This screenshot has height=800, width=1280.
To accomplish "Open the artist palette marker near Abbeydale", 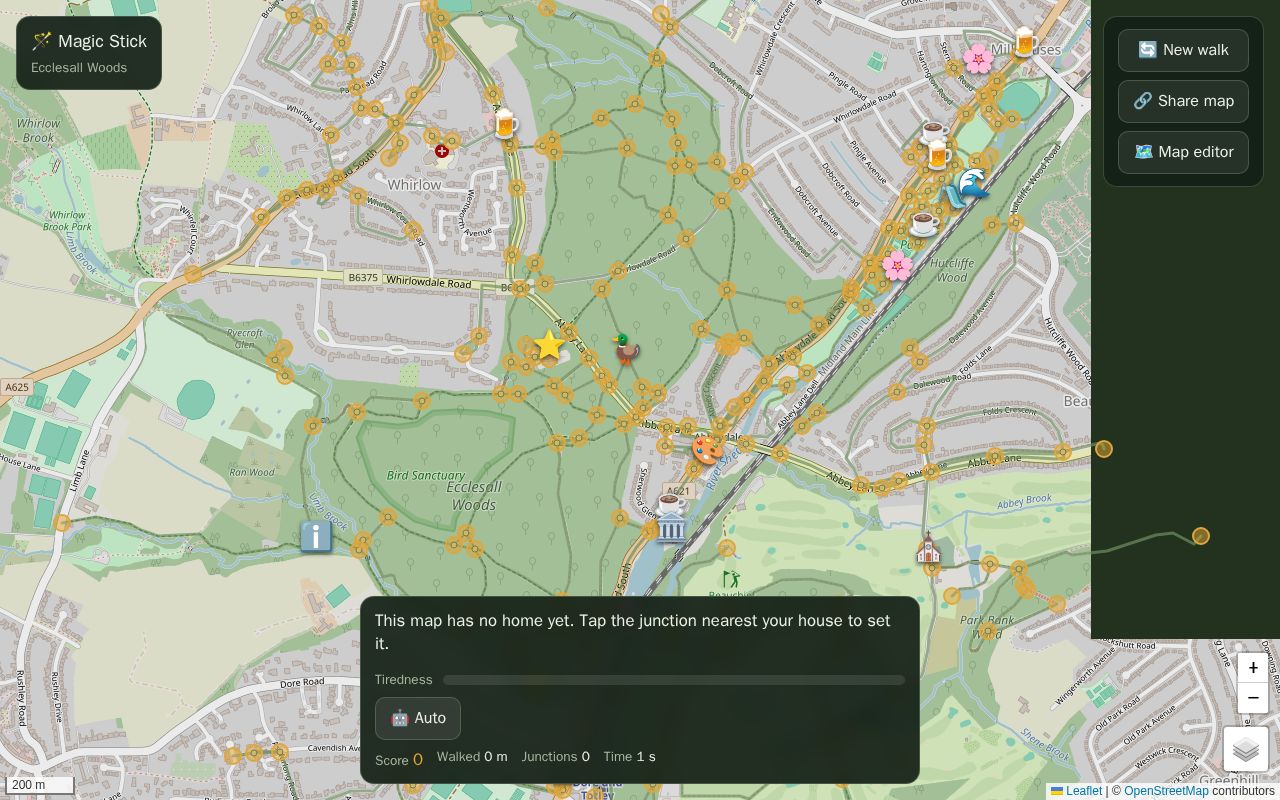I will pyautogui.click(x=707, y=449).
